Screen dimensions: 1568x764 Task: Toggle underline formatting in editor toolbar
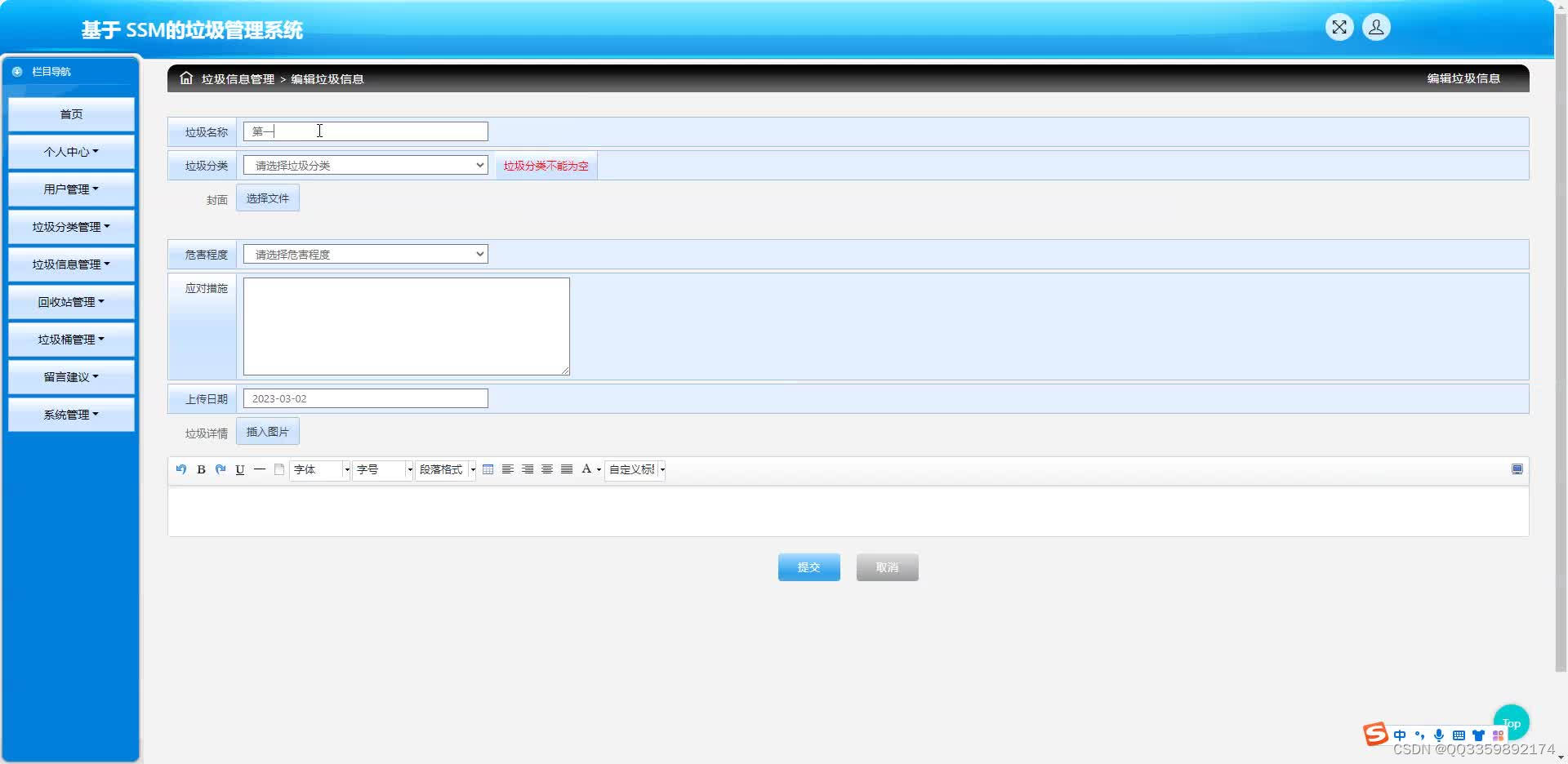click(240, 469)
